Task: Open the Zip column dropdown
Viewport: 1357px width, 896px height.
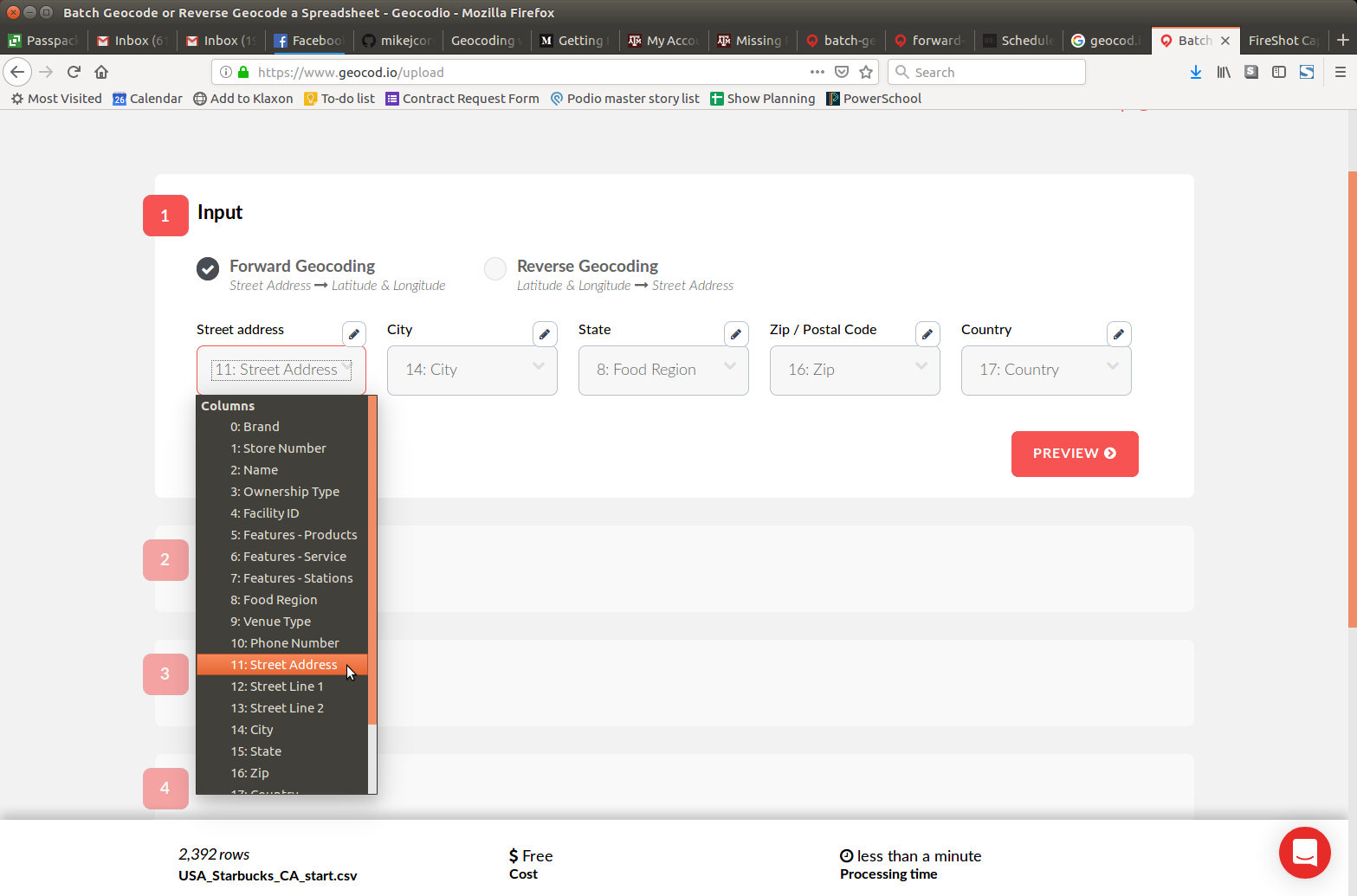Action: point(855,371)
